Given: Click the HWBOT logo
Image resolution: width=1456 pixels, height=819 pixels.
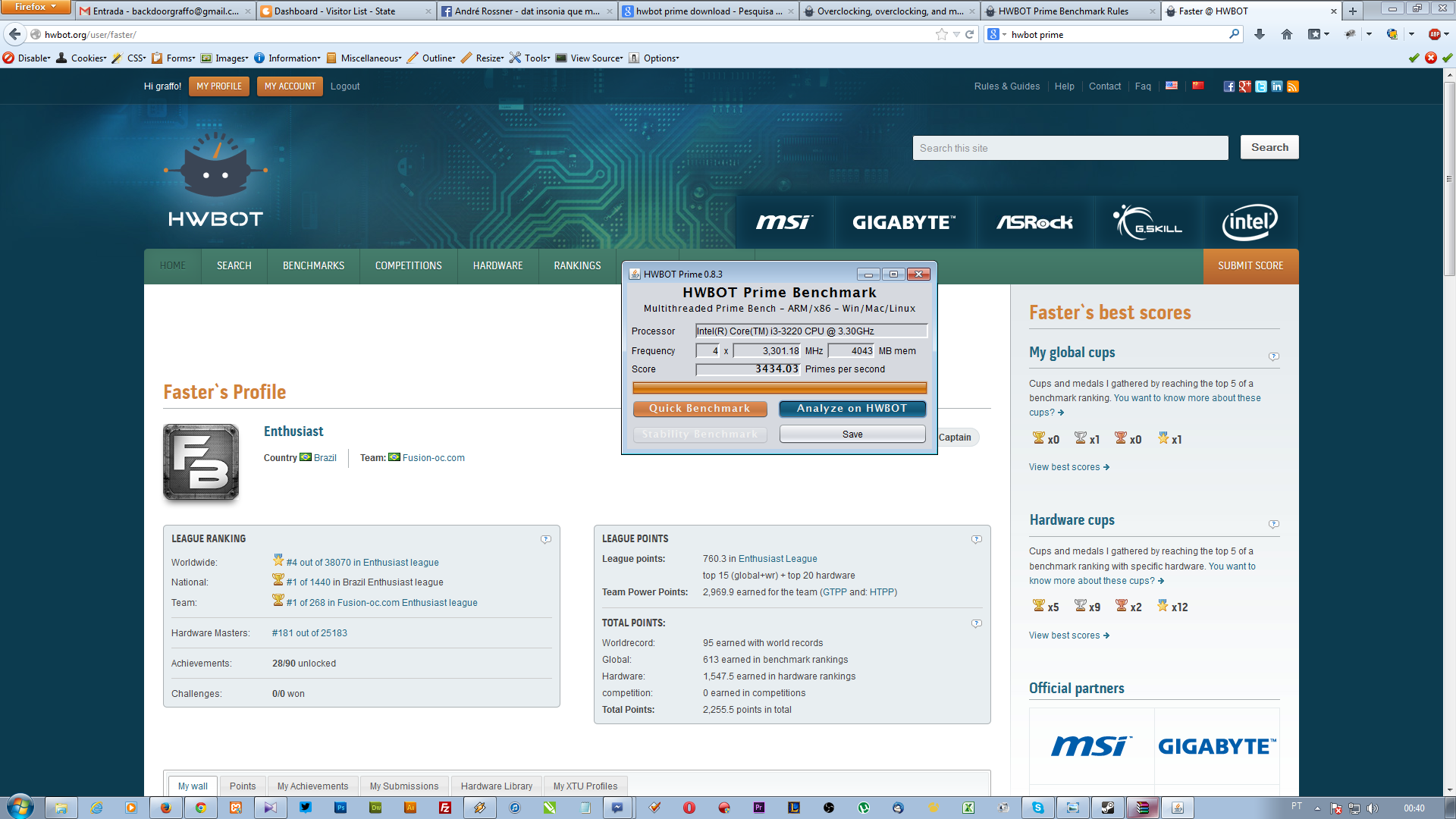Looking at the screenshot, I should tap(216, 180).
